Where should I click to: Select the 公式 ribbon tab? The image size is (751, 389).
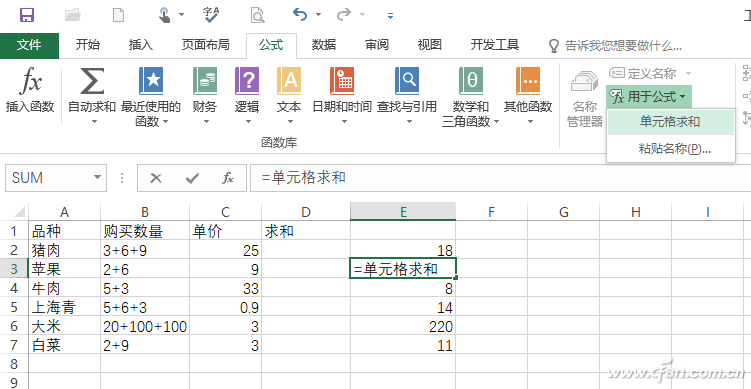(271, 46)
